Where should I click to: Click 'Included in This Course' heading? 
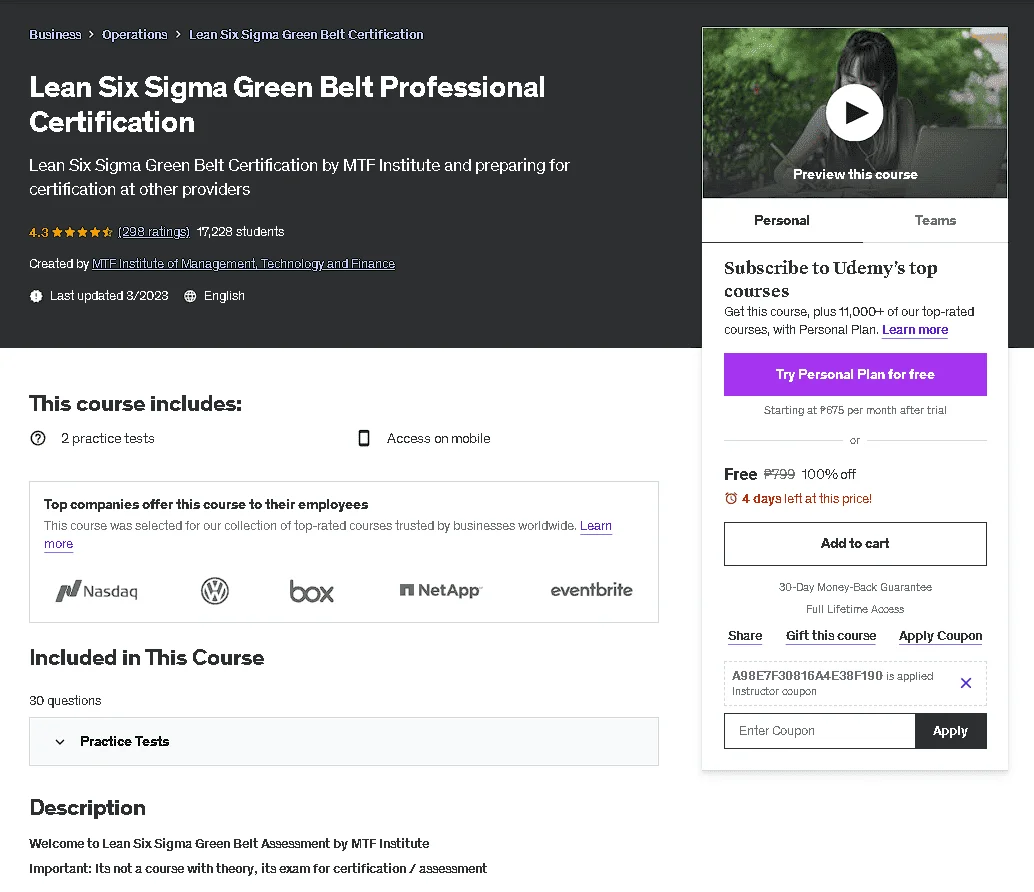click(147, 657)
